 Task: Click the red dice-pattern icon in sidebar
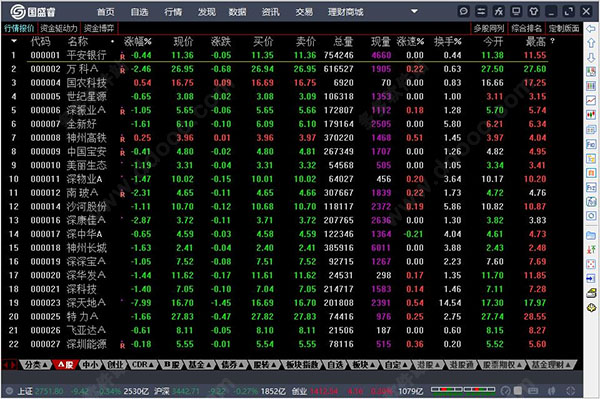(x=591, y=264)
